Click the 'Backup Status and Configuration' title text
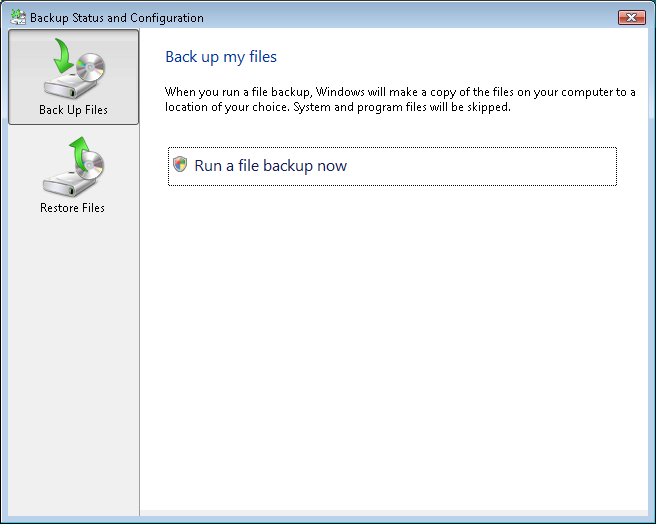 pyautogui.click(x=117, y=18)
